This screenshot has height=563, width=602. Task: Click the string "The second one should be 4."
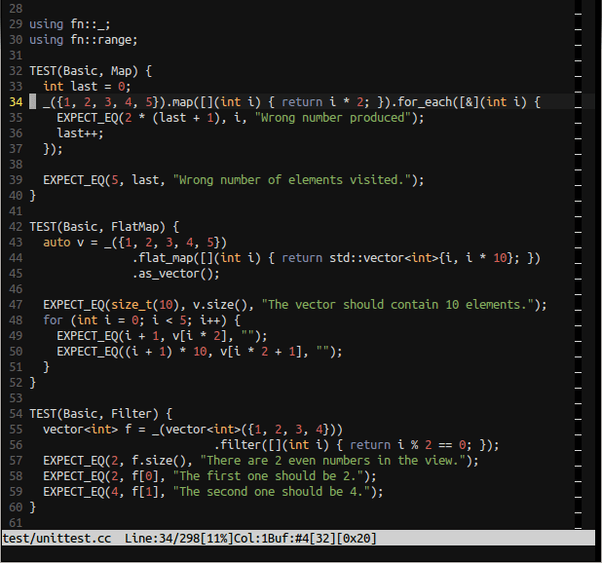271,492
